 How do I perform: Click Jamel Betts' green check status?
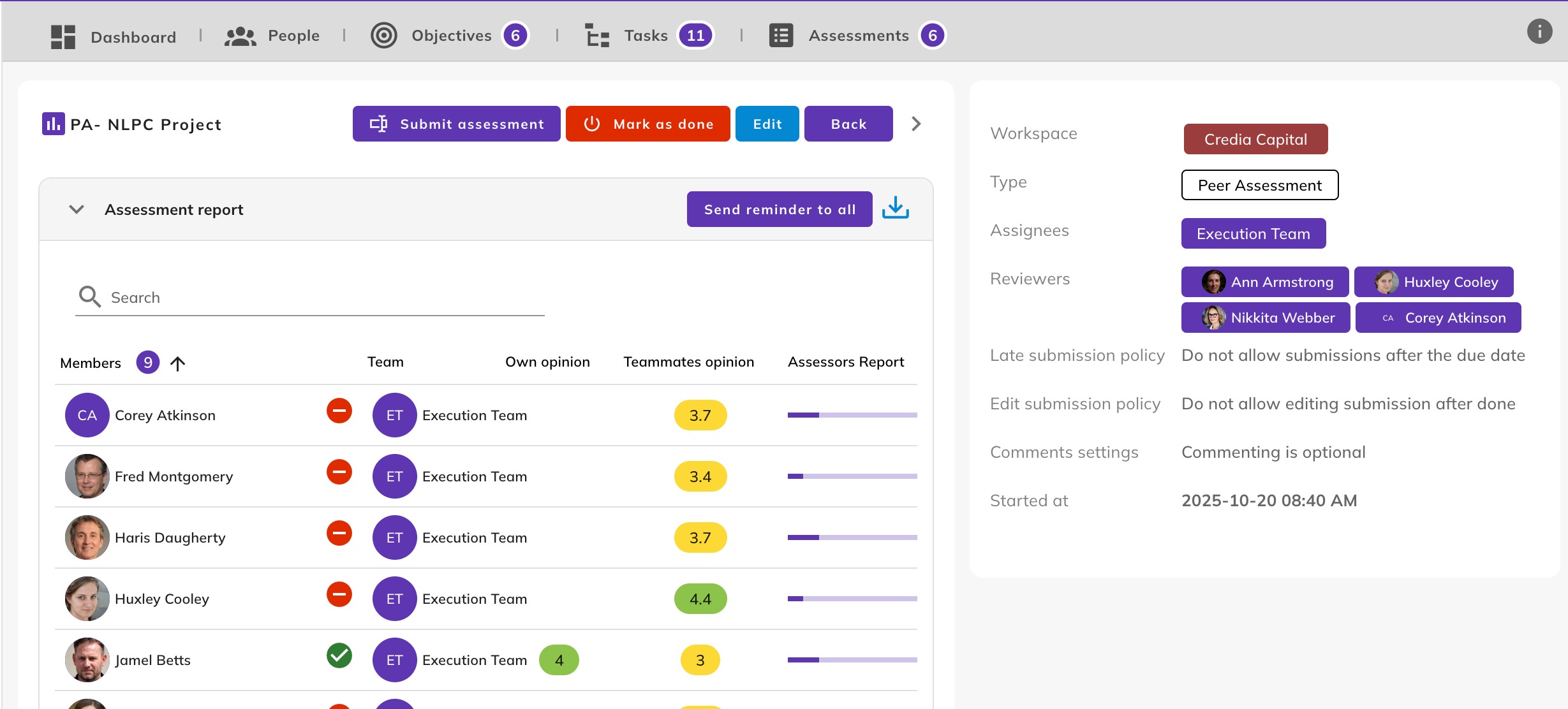pyautogui.click(x=339, y=655)
